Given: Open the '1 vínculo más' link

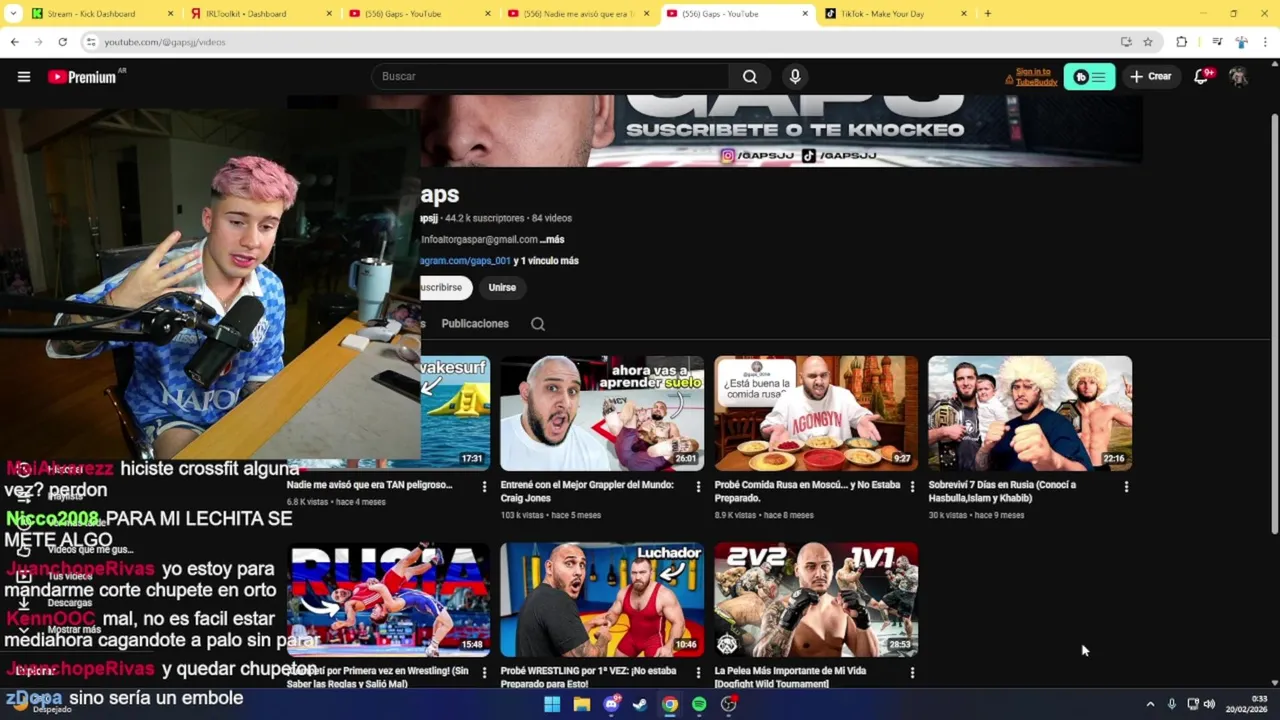Looking at the screenshot, I should [x=549, y=261].
